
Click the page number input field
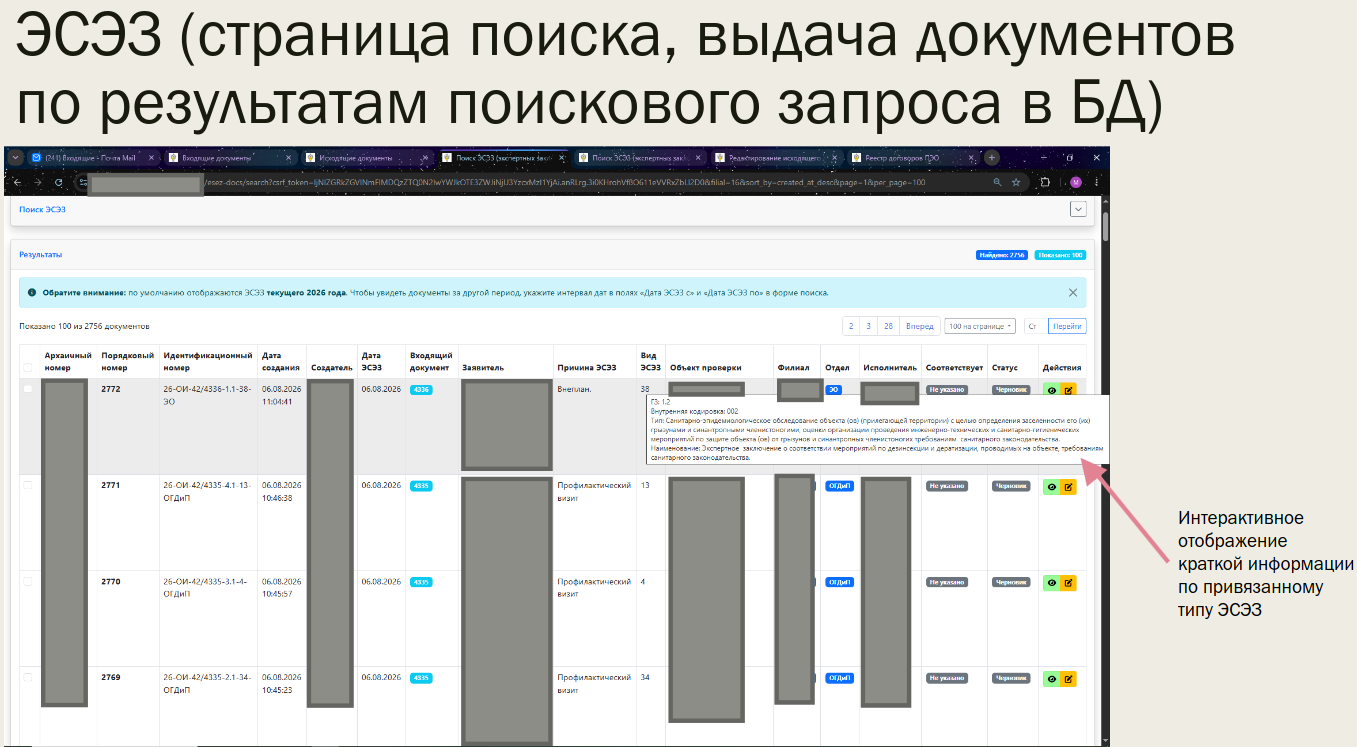[x=1034, y=326]
